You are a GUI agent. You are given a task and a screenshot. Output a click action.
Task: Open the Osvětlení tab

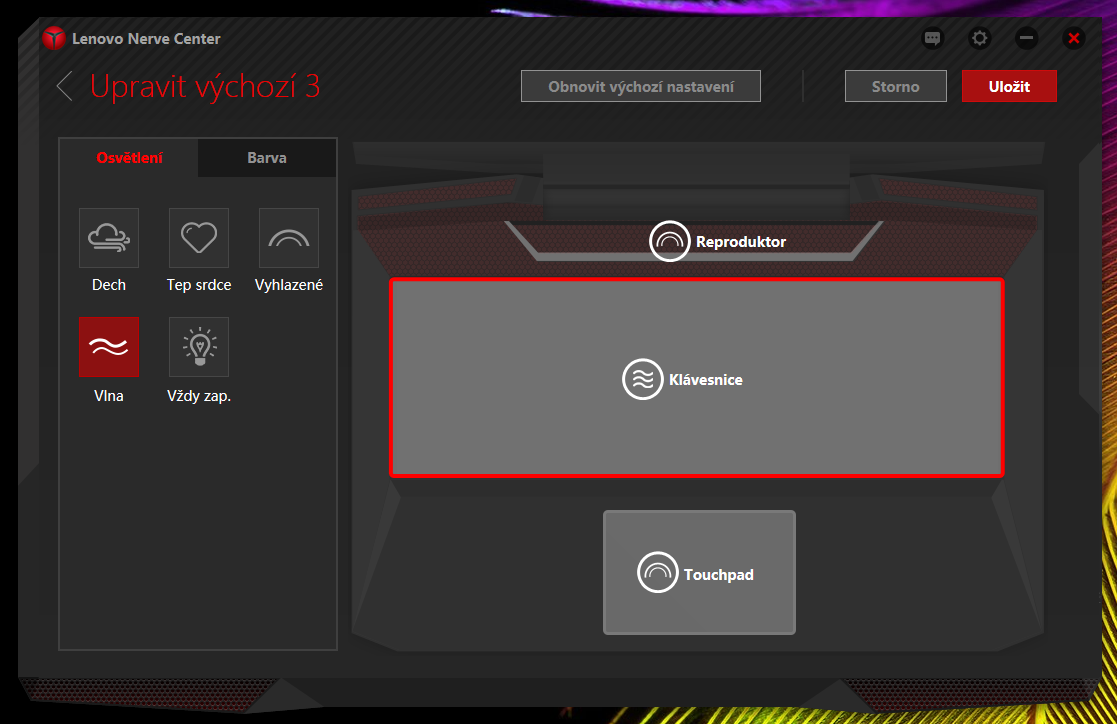coord(130,158)
